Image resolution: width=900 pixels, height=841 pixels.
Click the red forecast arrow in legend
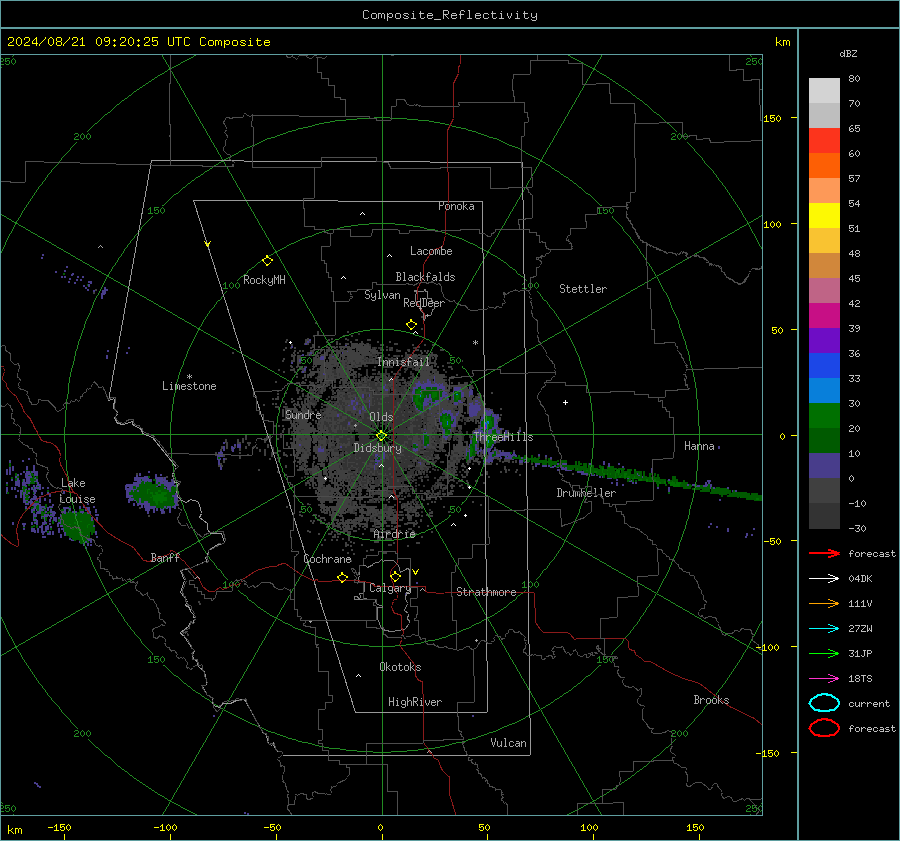point(824,553)
